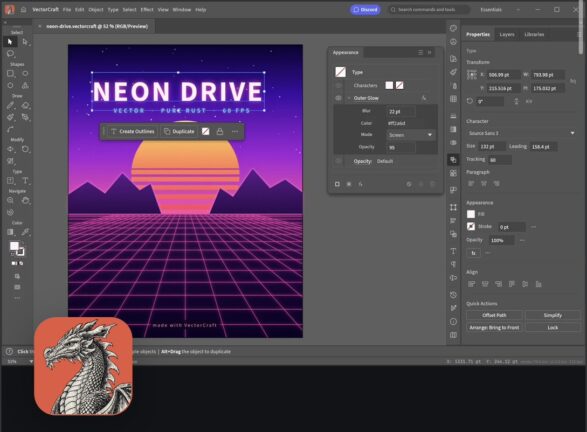This screenshot has width=587, height=432.
Task: Click Arrange: Bring to Front button
Action: pyautogui.click(x=494, y=328)
